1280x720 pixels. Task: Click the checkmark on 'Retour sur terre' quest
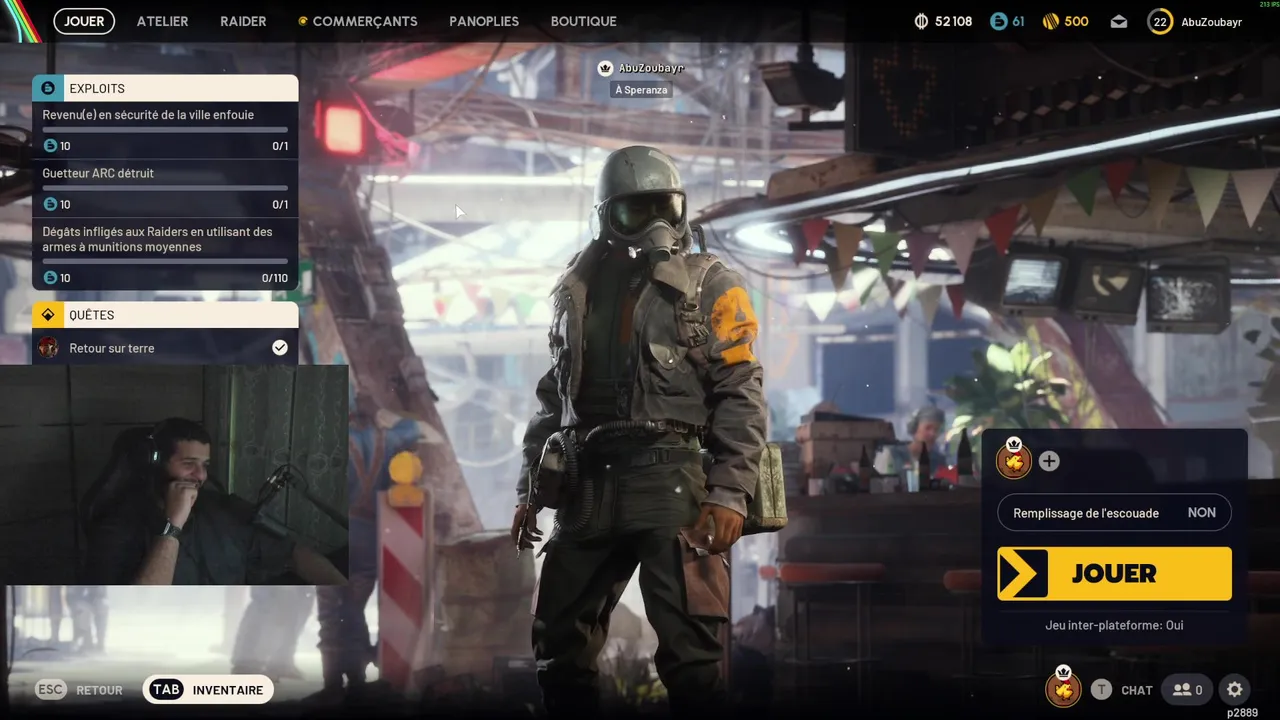[280, 347]
